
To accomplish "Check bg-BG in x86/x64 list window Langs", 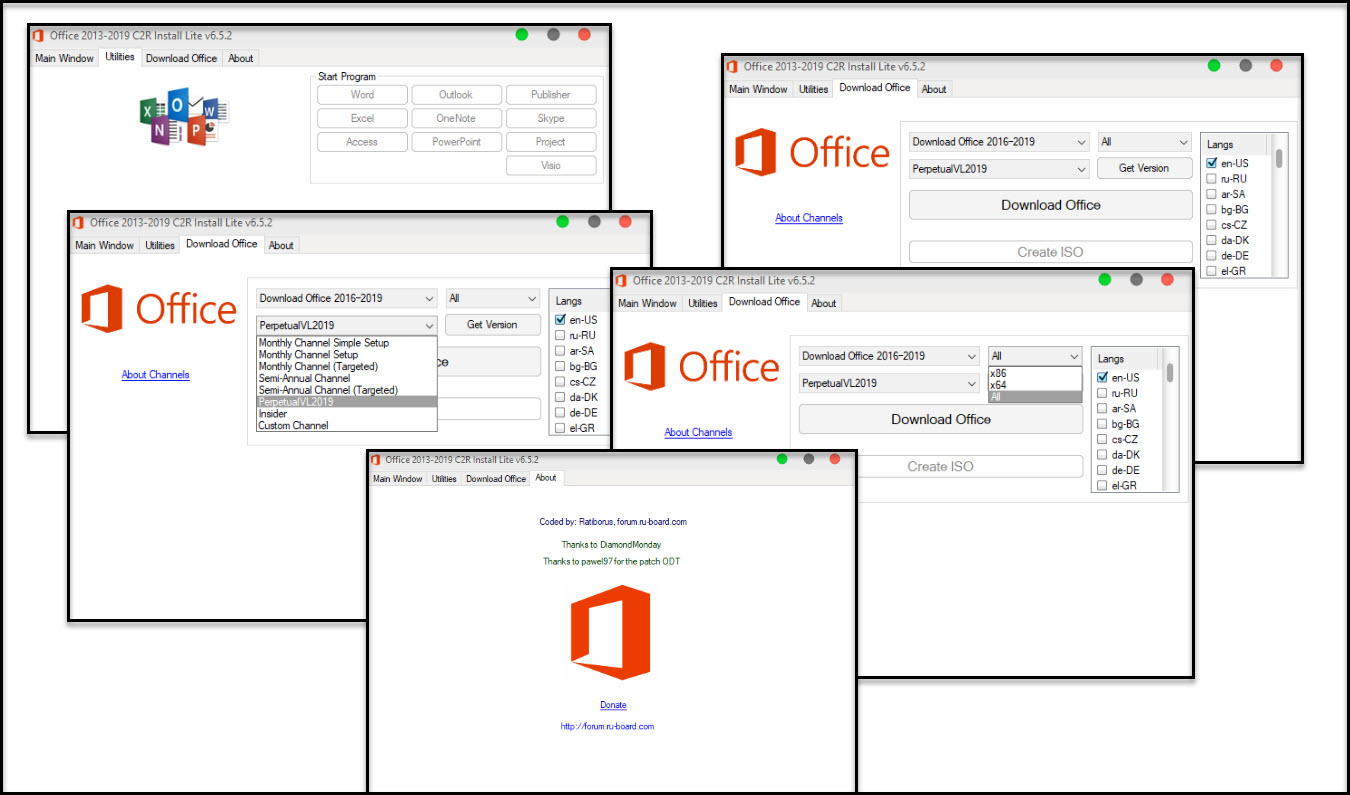I will [x=1103, y=424].
